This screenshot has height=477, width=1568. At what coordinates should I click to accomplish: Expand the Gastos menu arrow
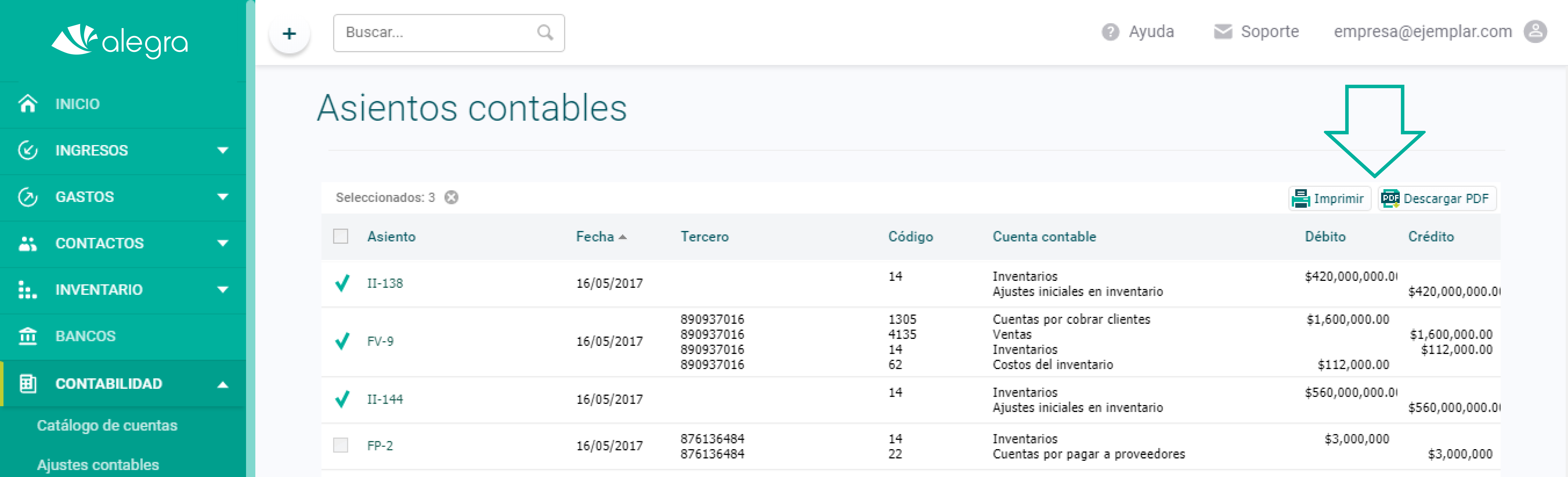click(223, 196)
